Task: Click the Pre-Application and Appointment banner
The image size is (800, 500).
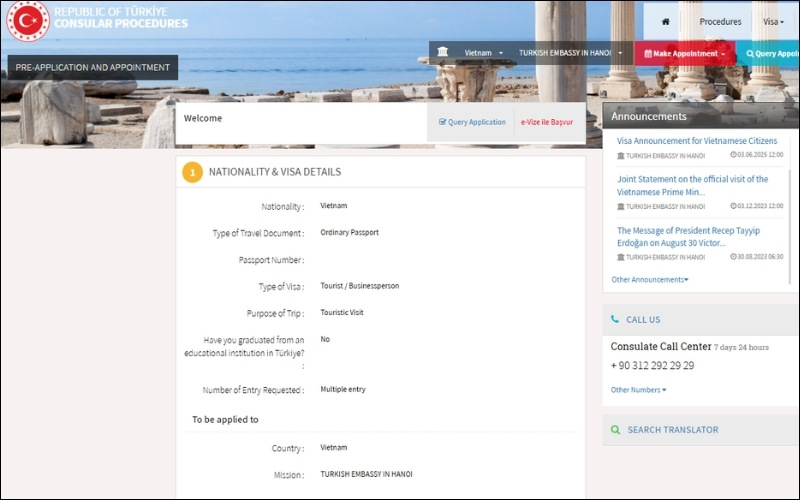Action: pyautogui.click(x=93, y=68)
